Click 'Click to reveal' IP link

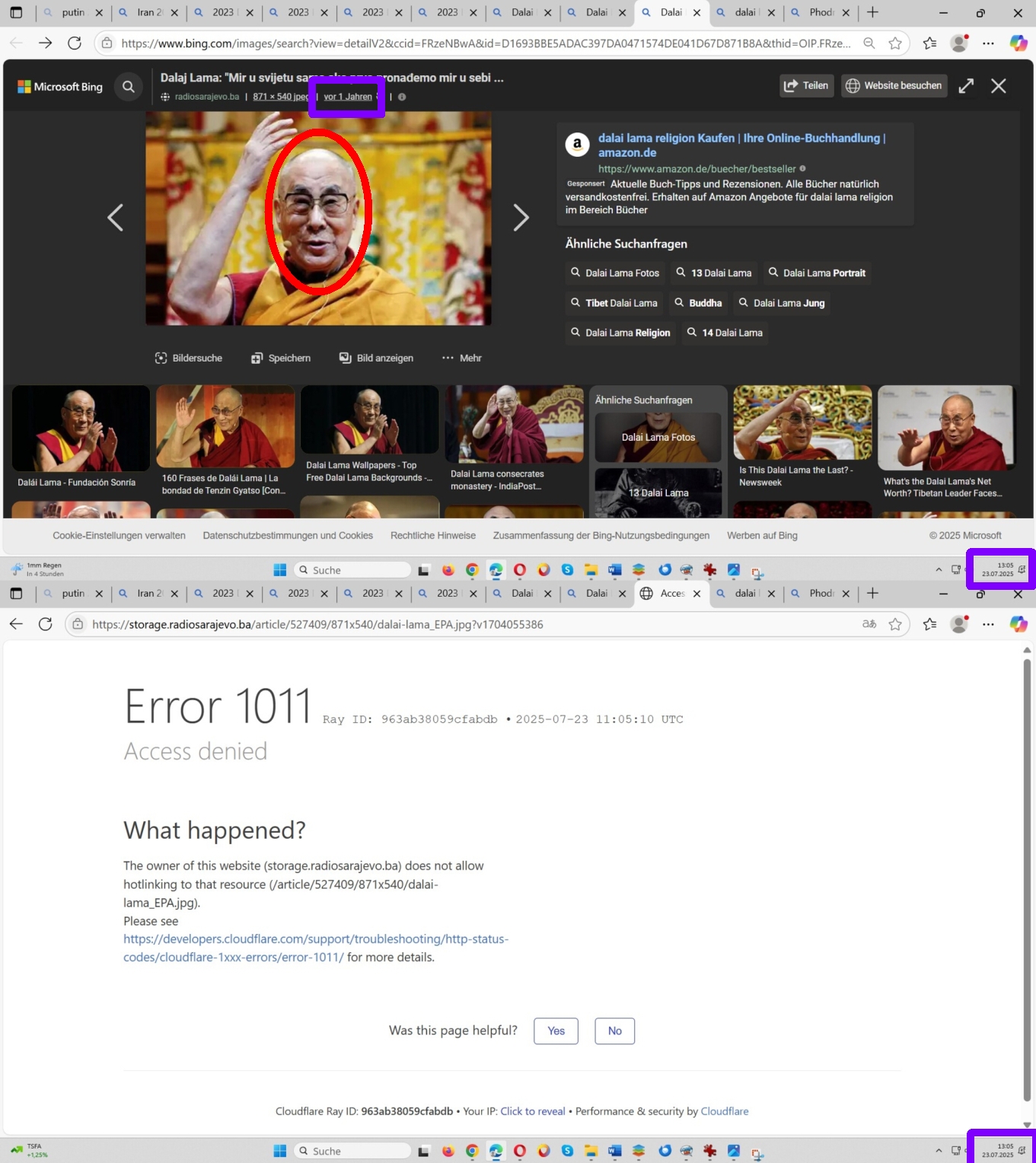[532, 1111]
